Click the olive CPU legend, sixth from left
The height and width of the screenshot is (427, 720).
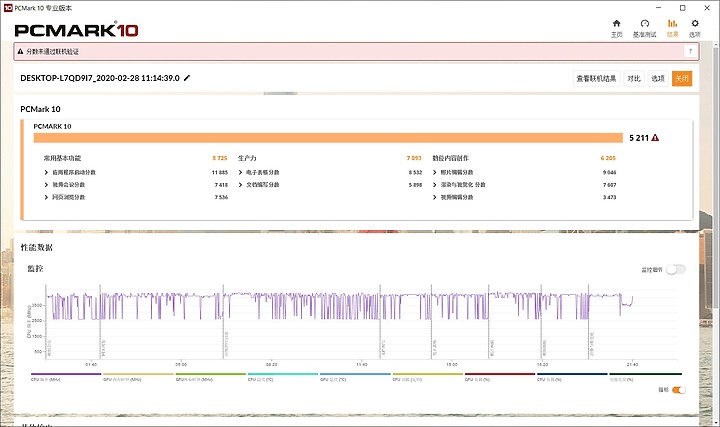(x=428, y=377)
